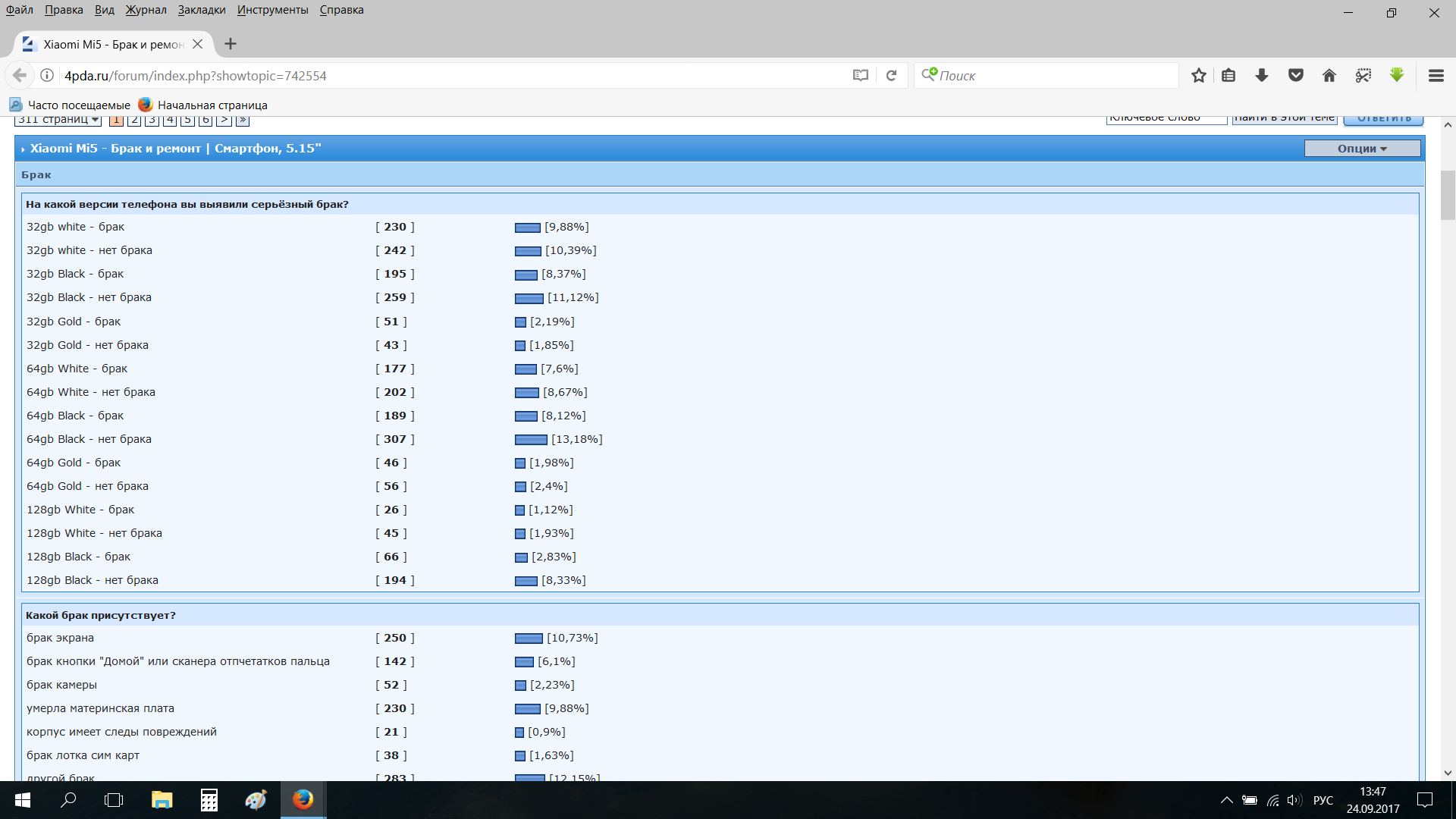
Task: Show the bookmarks list
Action: pos(1228,75)
